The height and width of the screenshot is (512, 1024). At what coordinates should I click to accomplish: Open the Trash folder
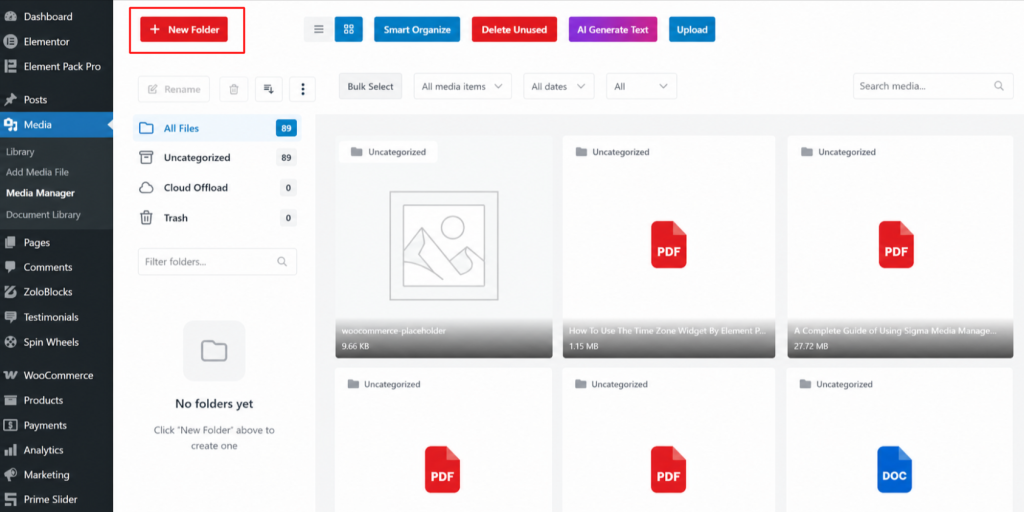tap(217, 218)
